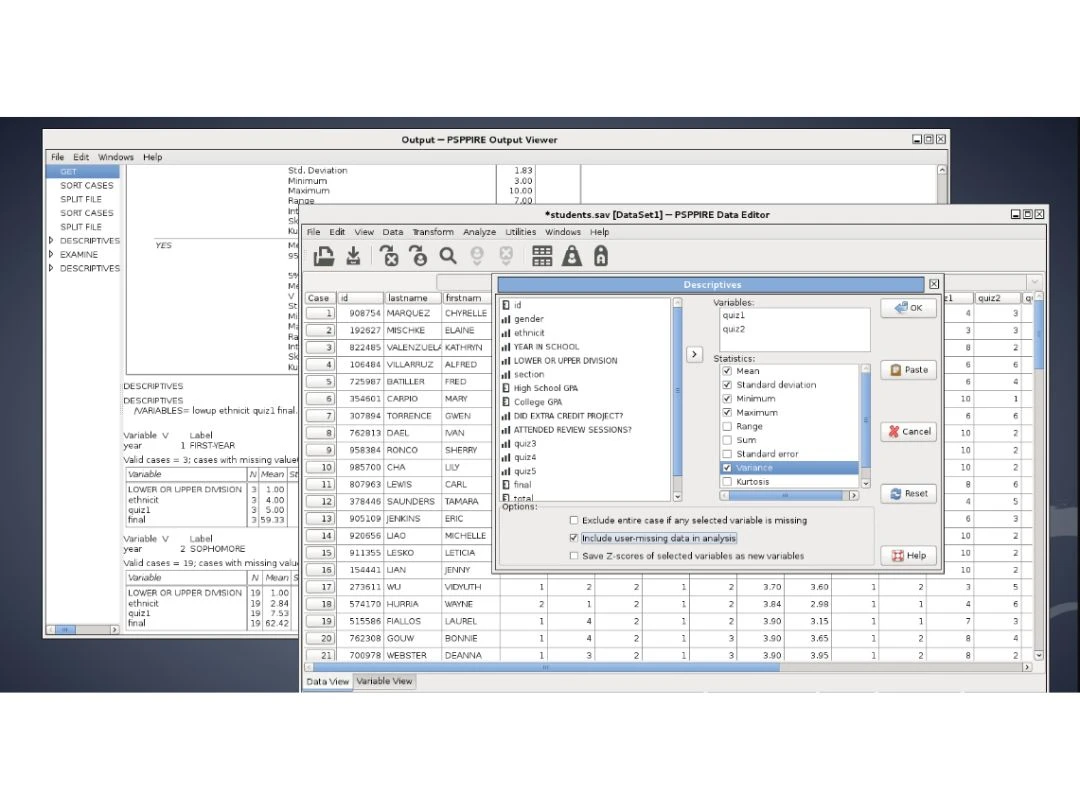Click the greyed Insert Case toolbar icon
The width and height of the screenshot is (1080, 810).
click(477, 256)
